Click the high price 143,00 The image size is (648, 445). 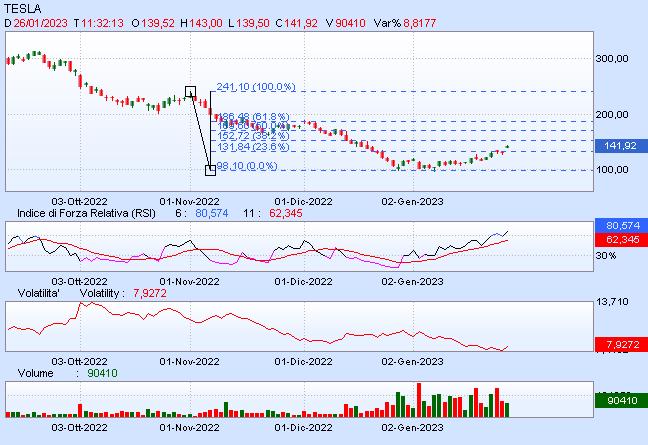(x=206, y=23)
